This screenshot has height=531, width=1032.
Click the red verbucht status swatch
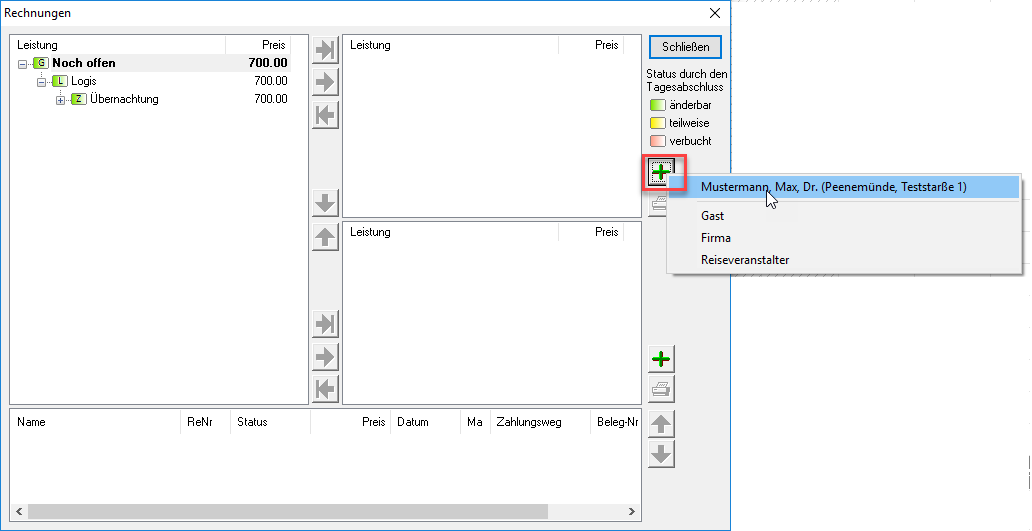[x=657, y=141]
